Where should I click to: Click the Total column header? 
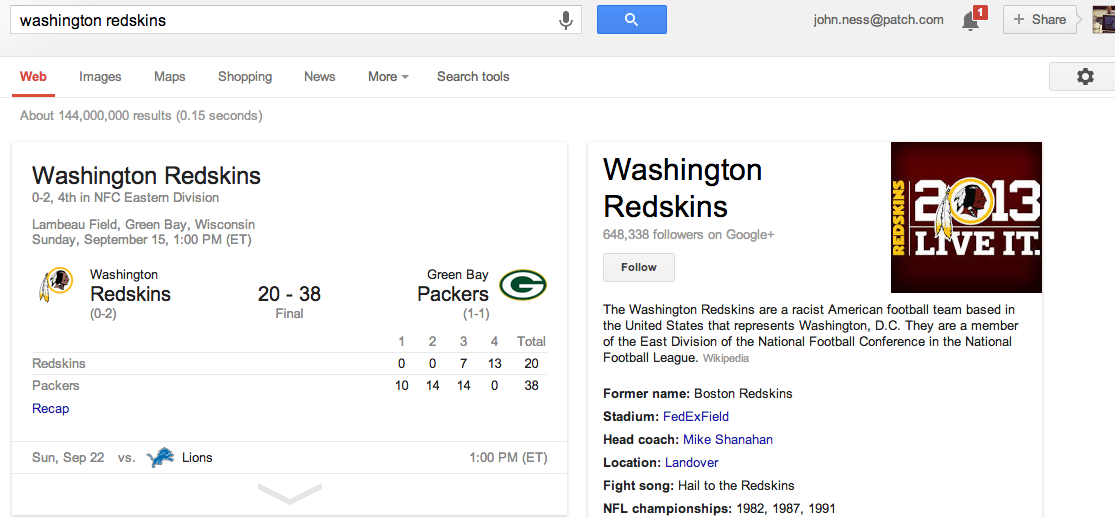click(x=531, y=342)
